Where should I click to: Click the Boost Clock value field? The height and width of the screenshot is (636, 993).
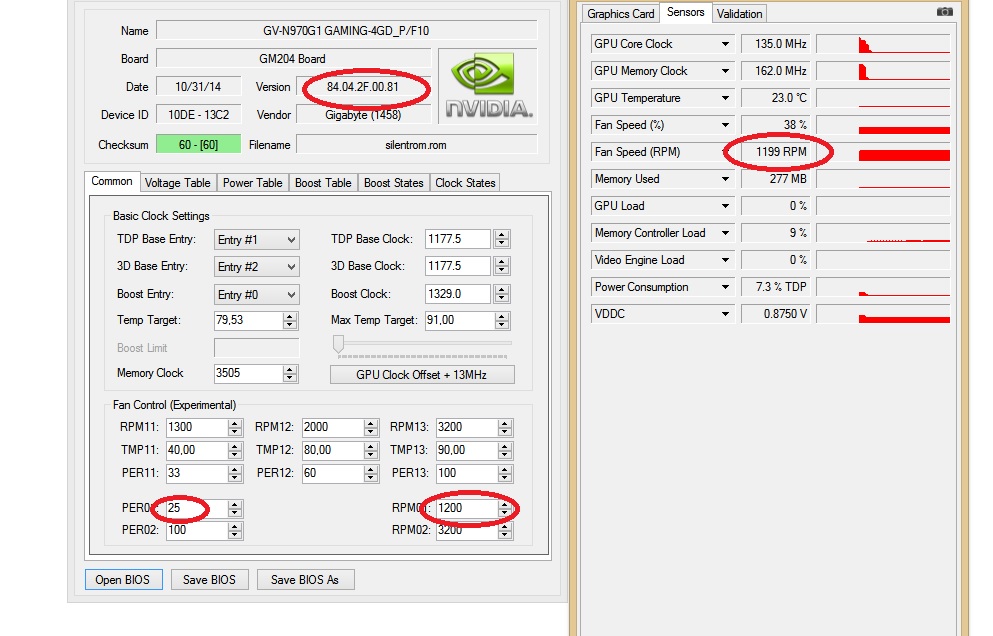pos(460,294)
